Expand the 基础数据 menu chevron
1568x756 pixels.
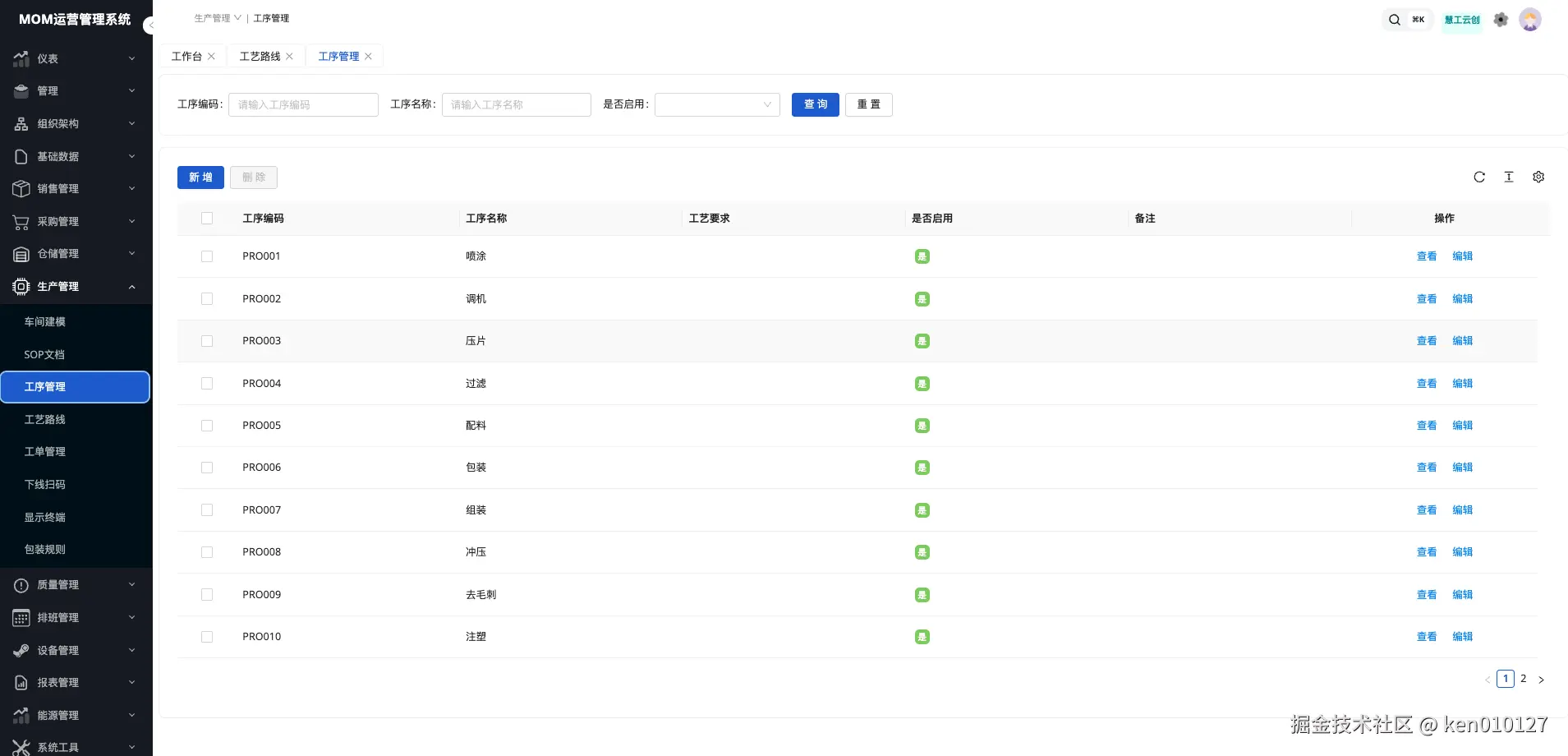click(x=131, y=156)
